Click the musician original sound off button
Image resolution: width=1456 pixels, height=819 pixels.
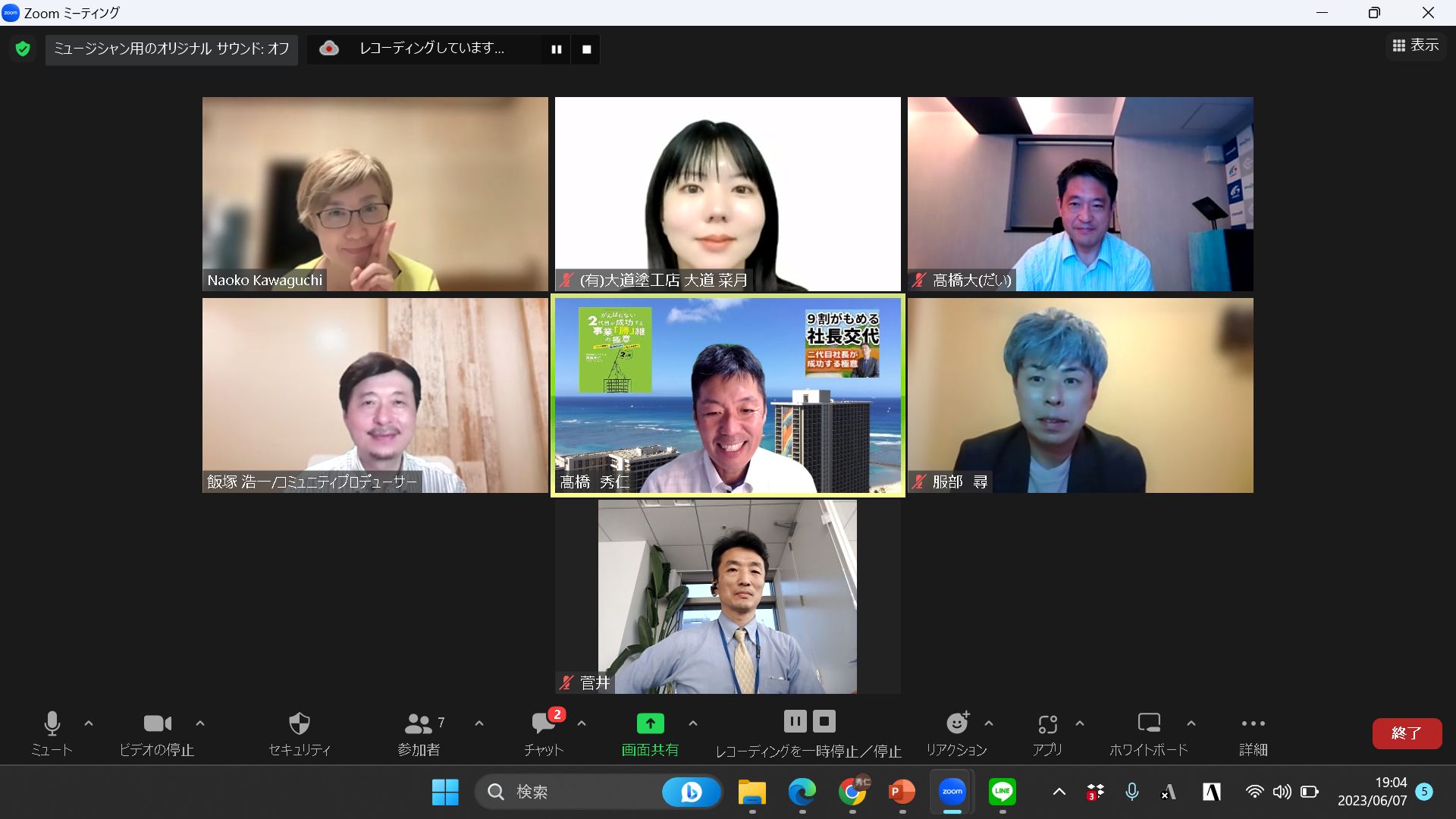coord(171,49)
